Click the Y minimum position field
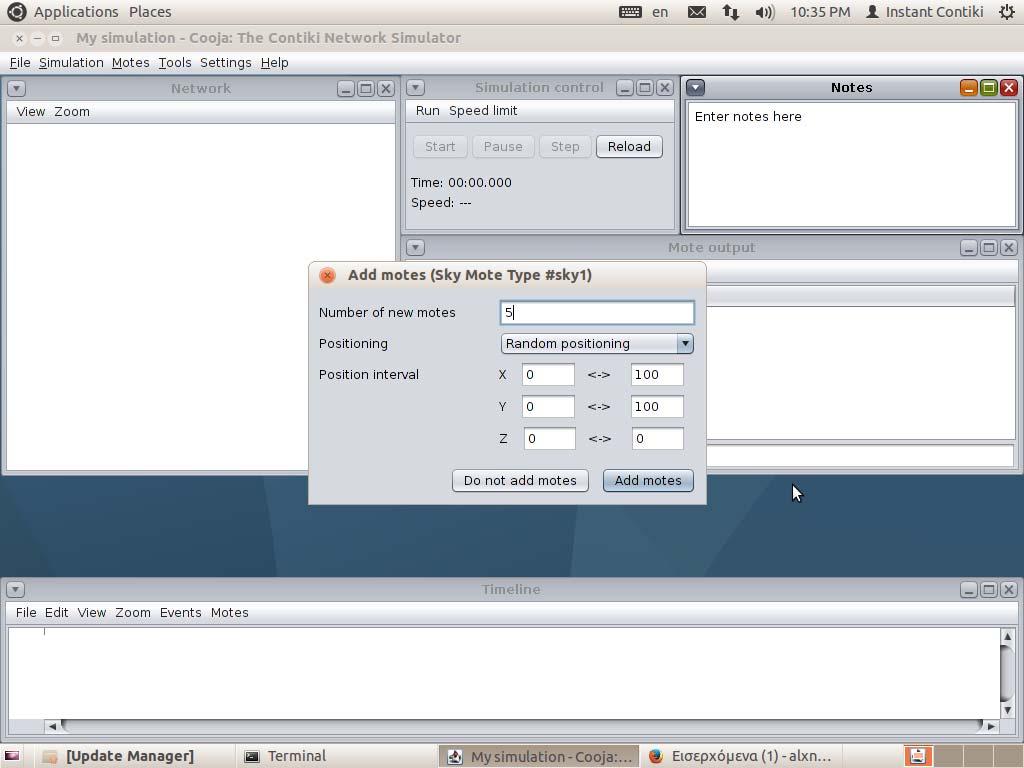1024x768 pixels. tap(548, 407)
